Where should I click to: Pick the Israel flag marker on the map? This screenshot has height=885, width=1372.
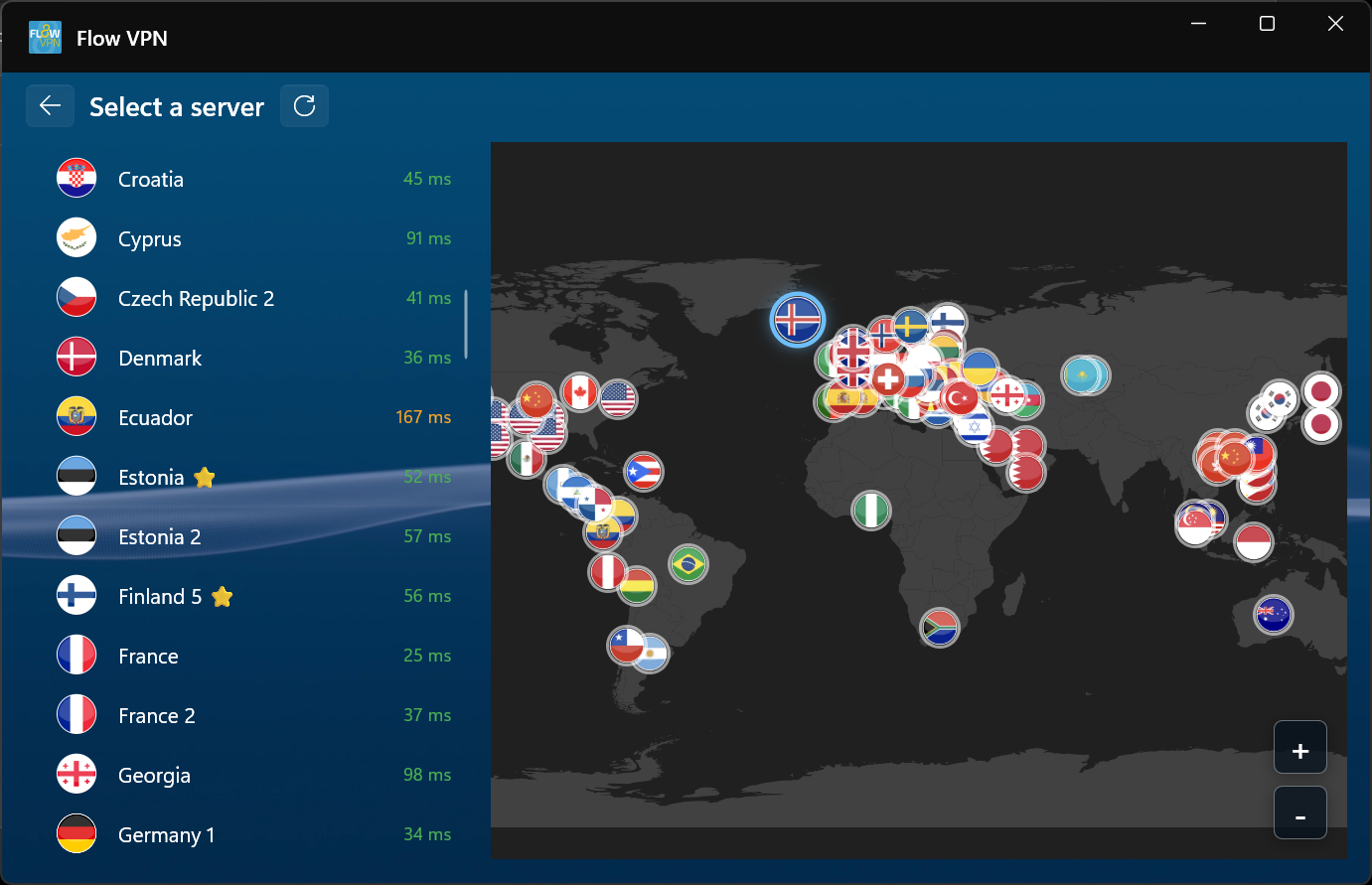[974, 426]
